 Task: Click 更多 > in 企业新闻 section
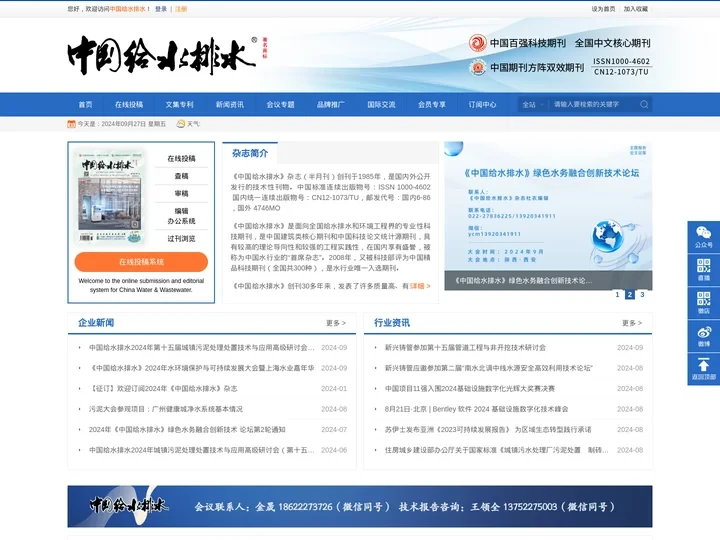[336, 323]
